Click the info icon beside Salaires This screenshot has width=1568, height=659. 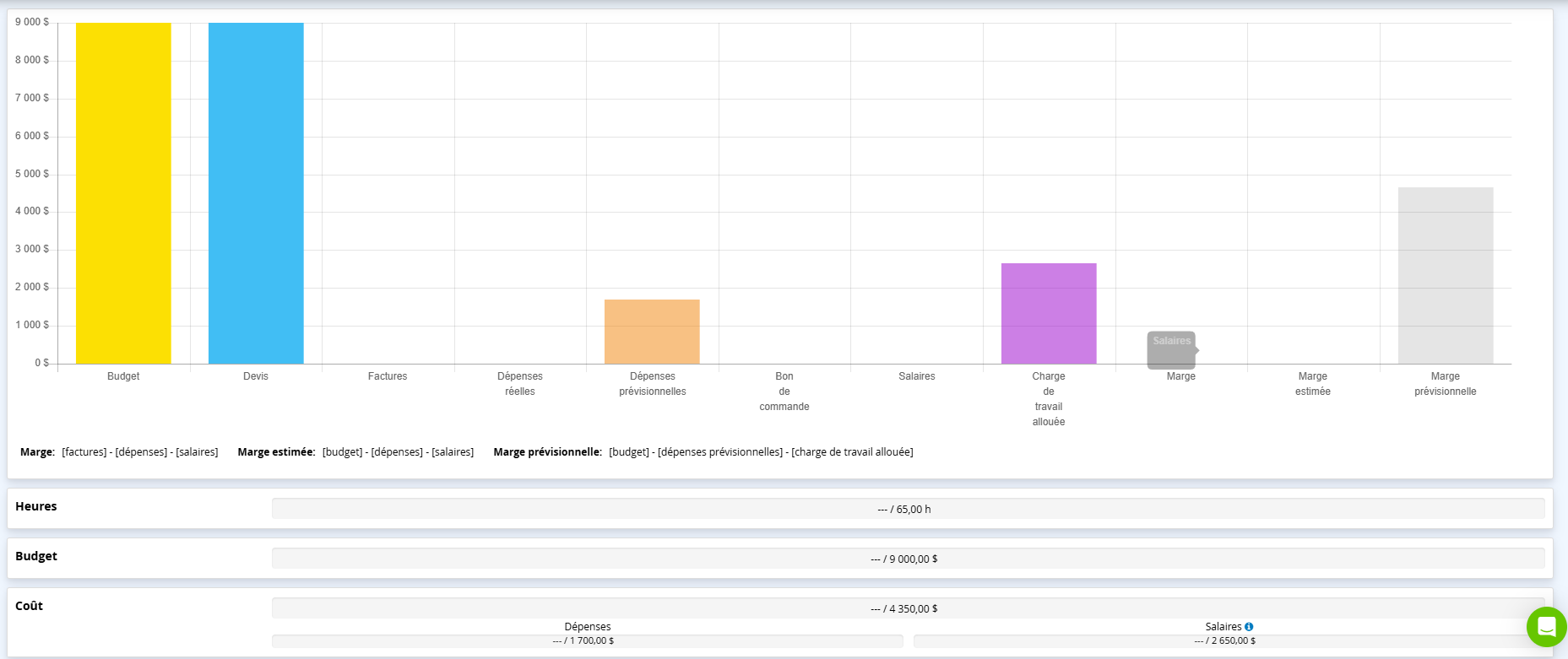pos(1249,627)
